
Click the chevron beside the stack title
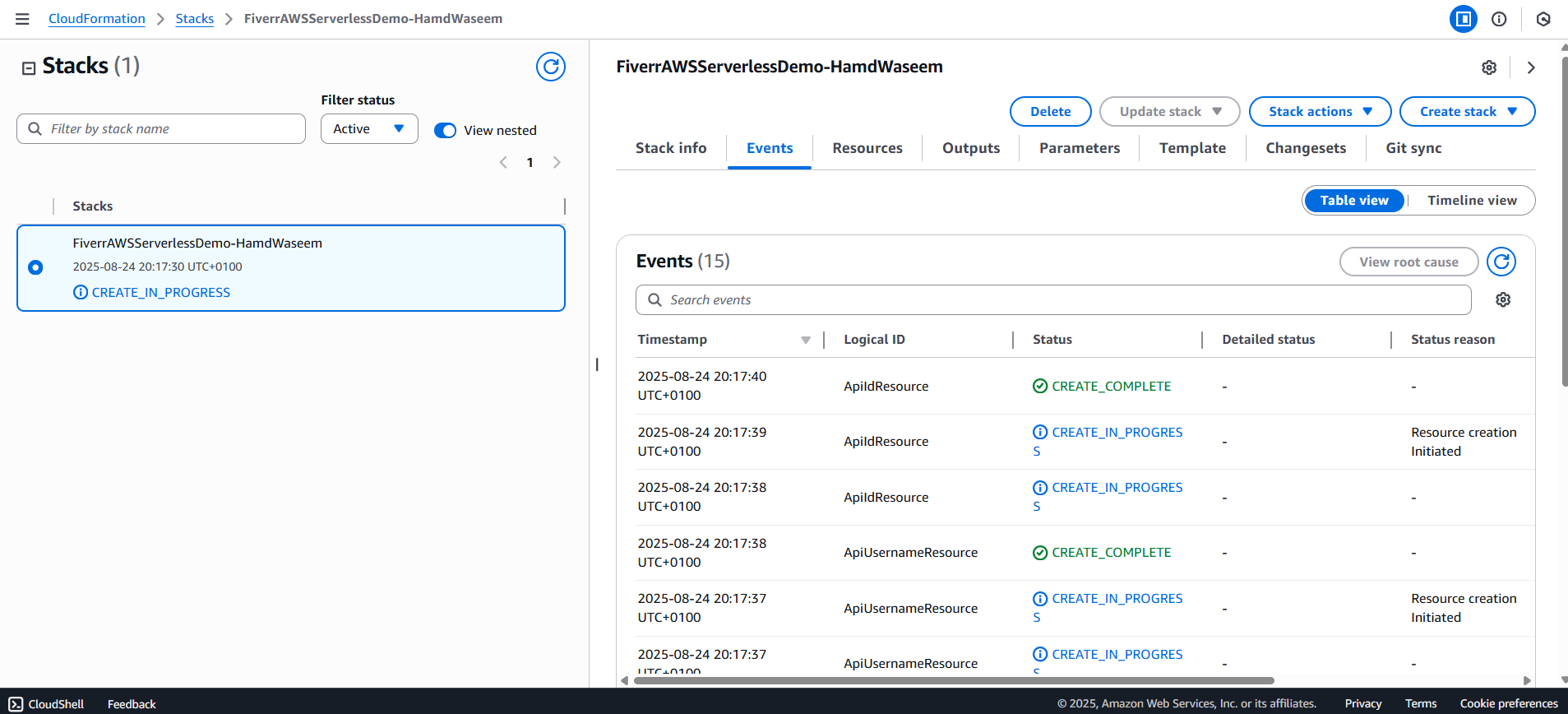click(1531, 67)
